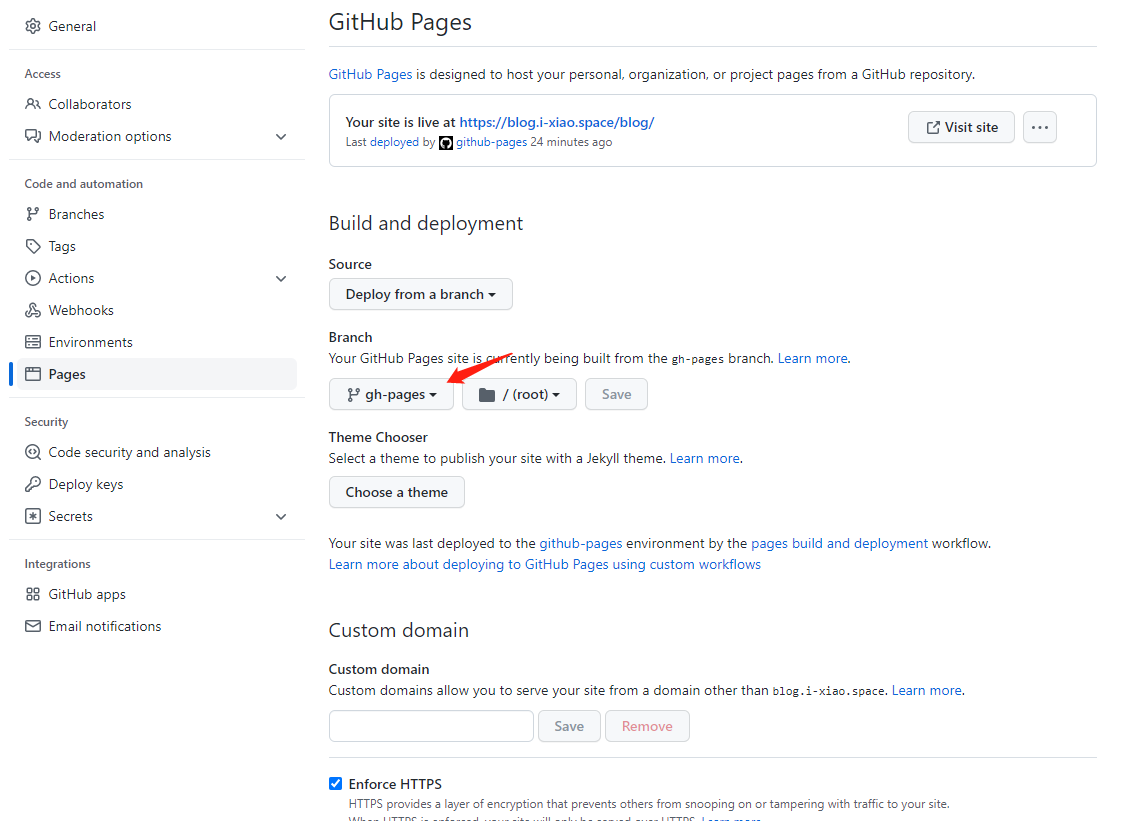Click the GitHub apps icon

pyautogui.click(x=33, y=594)
